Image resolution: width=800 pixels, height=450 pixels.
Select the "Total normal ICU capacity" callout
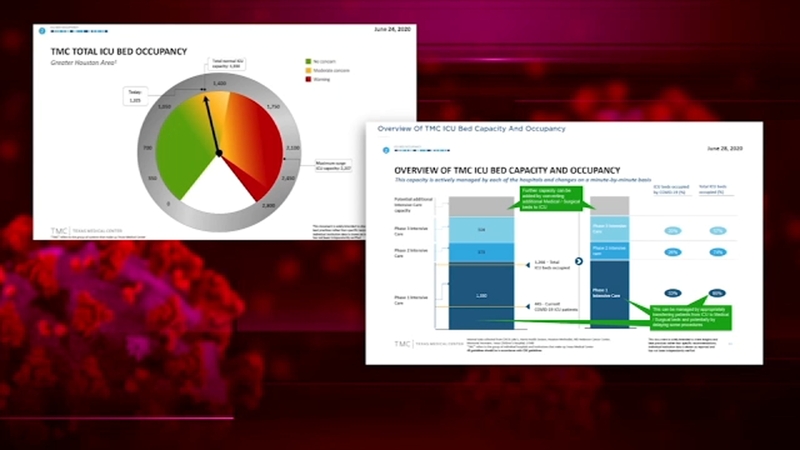[x=225, y=63]
